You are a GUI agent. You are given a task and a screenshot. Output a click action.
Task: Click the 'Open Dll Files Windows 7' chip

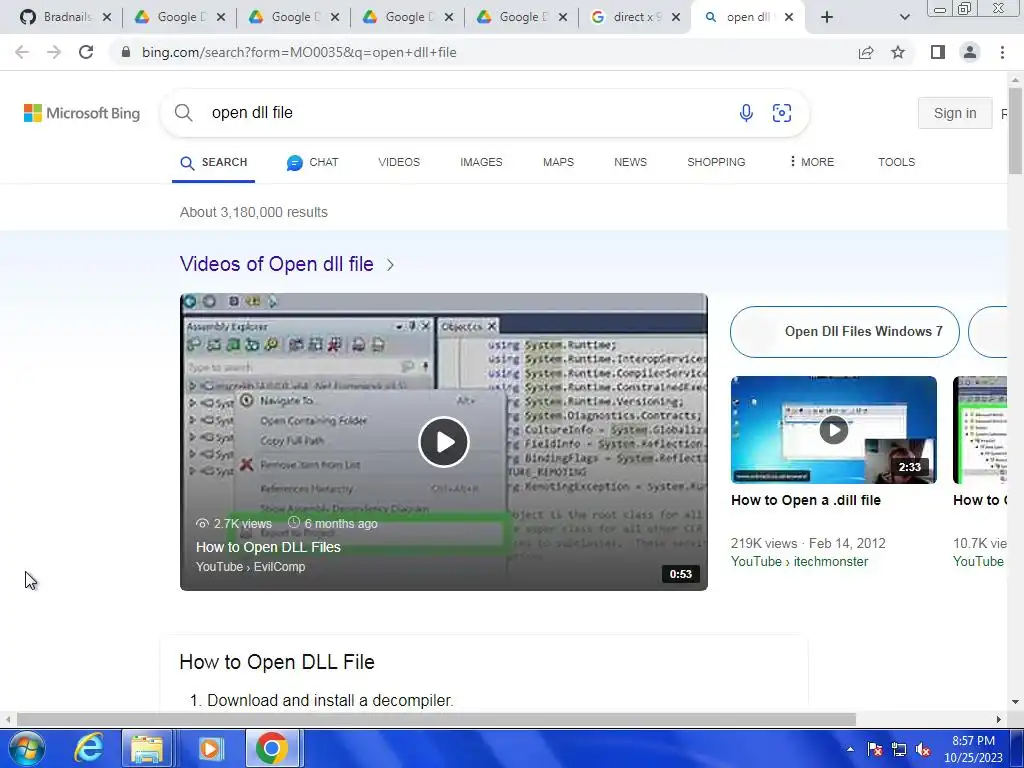845,332
